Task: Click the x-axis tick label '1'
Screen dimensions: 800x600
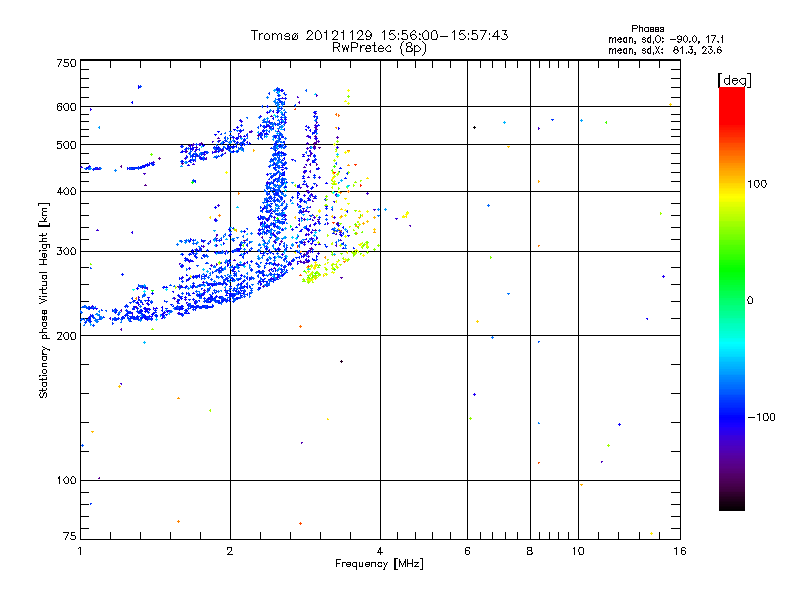Action: point(80,551)
